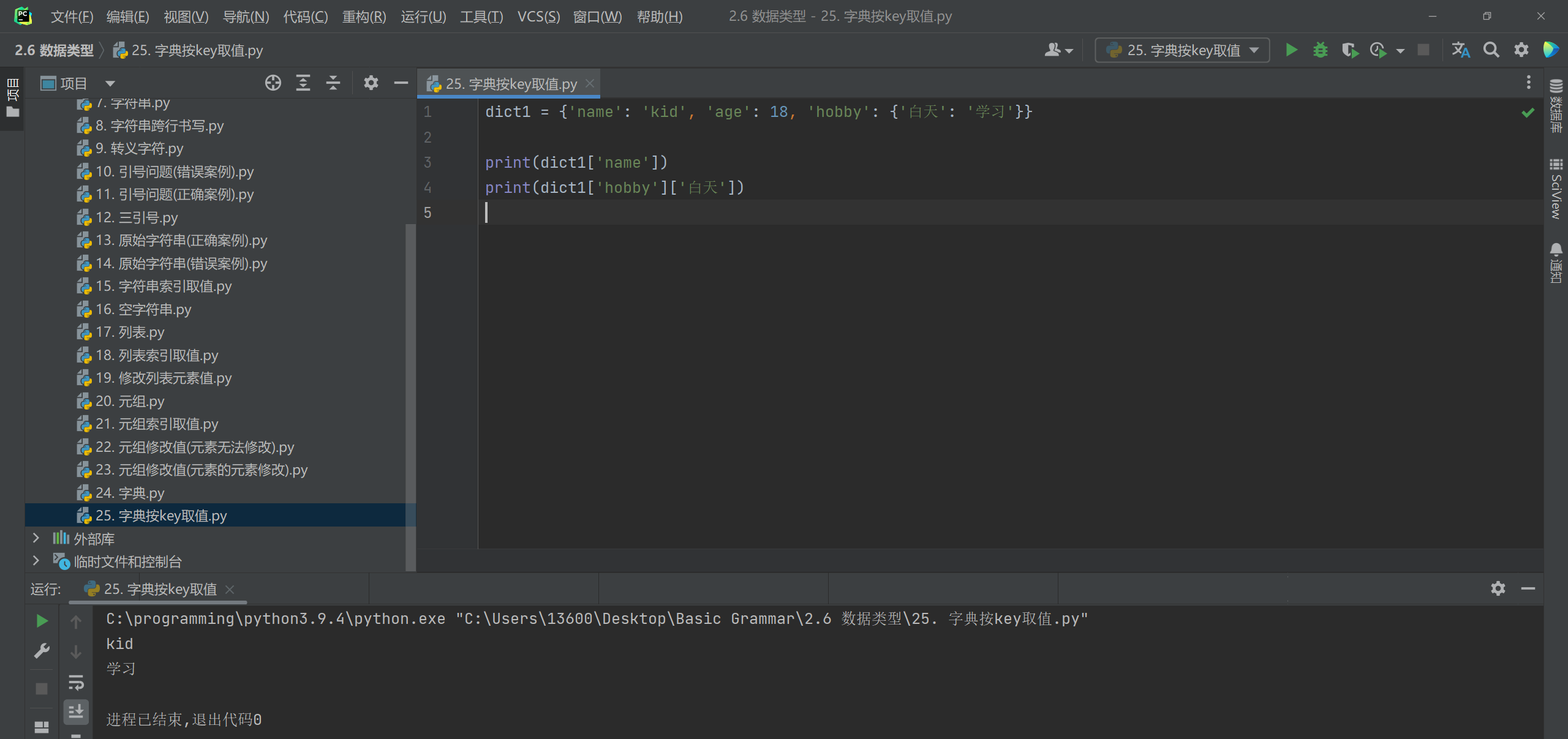Click the disabled stop button in toolbar
Image resolution: width=1568 pixels, height=739 pixels.
coord(1423,50)
